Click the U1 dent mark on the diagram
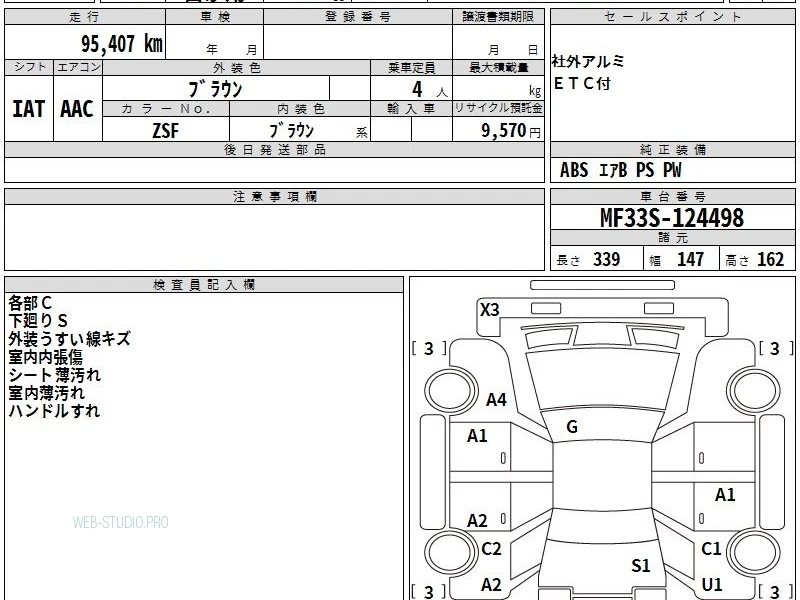 pyautogui.click(x=712, y=585)
